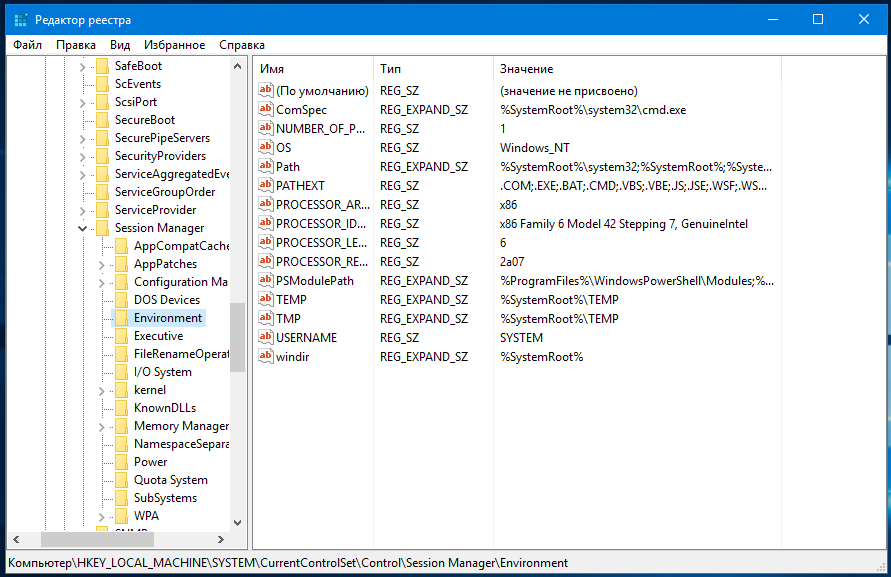891x577 pixels.
Task: Expand the SafeBoot key node
Action: [x=83, y=66]
